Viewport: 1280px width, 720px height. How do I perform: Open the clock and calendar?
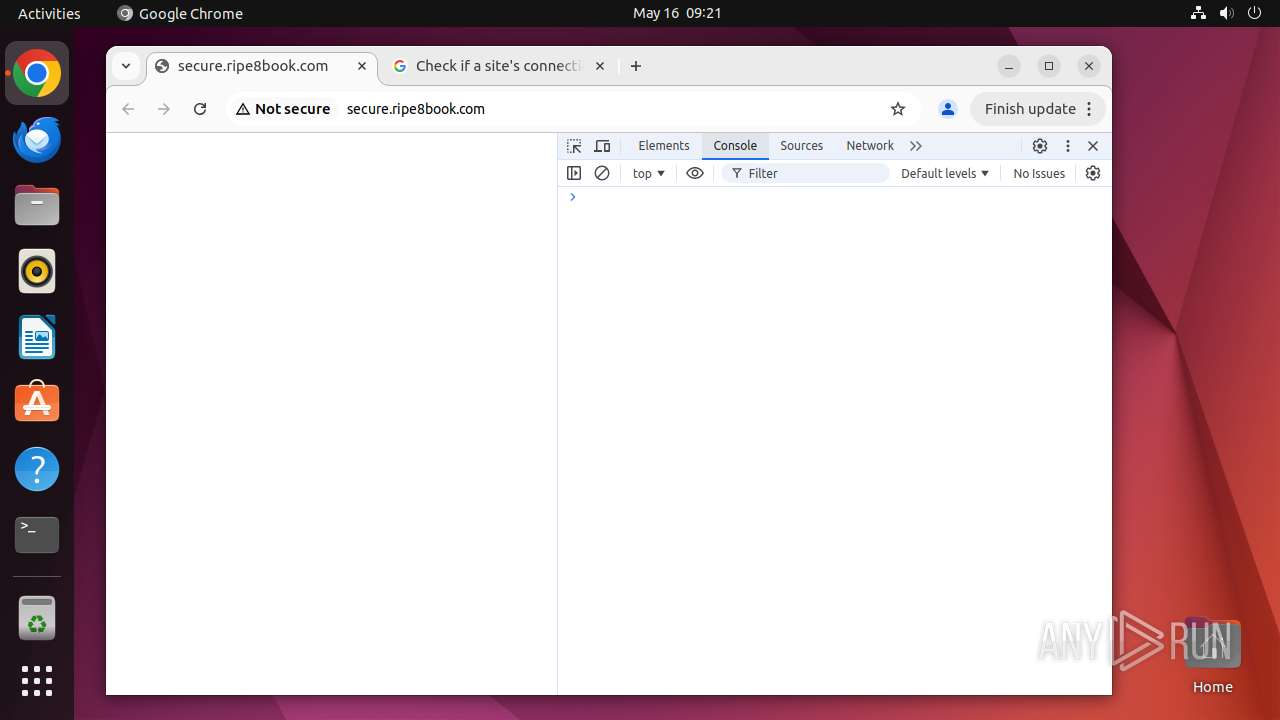(677, 13)
